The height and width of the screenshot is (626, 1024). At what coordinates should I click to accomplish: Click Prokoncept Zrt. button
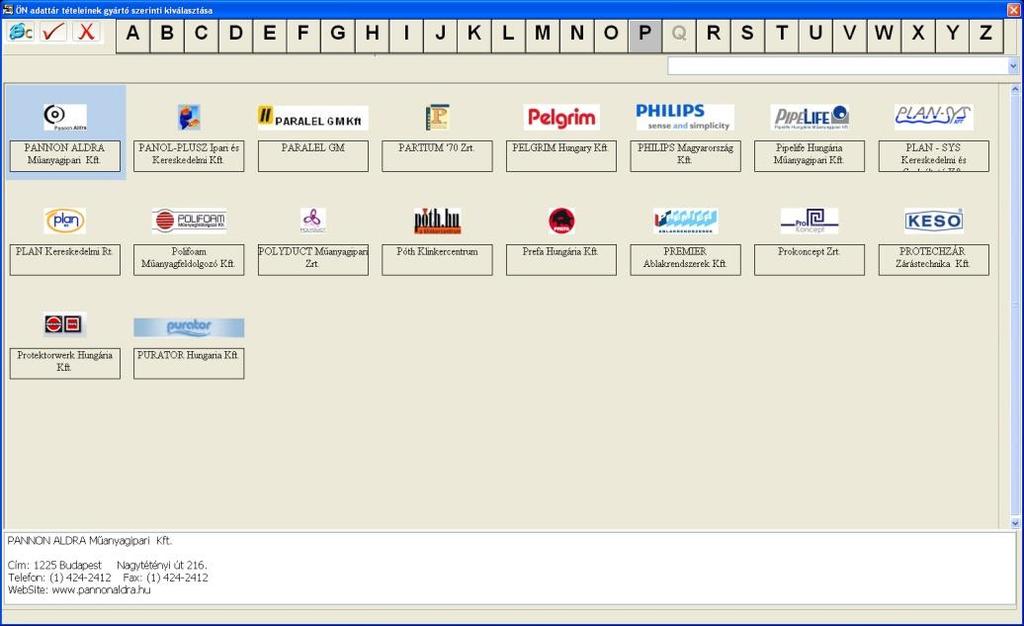click(x=809, y=260)
